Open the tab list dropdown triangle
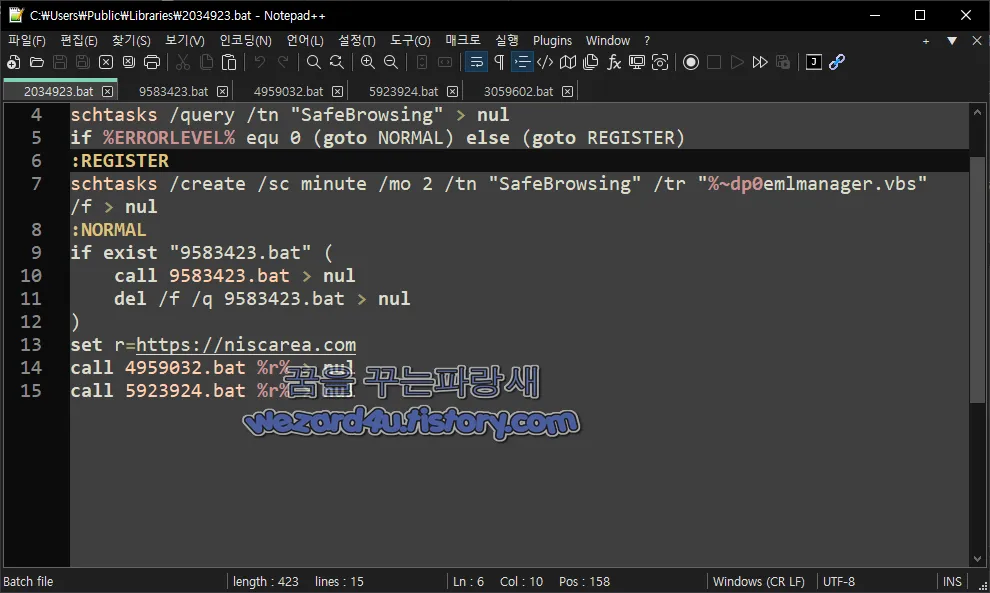Image resolution: width=990 pixels, height=593 pixels. [x=952, y=40]
